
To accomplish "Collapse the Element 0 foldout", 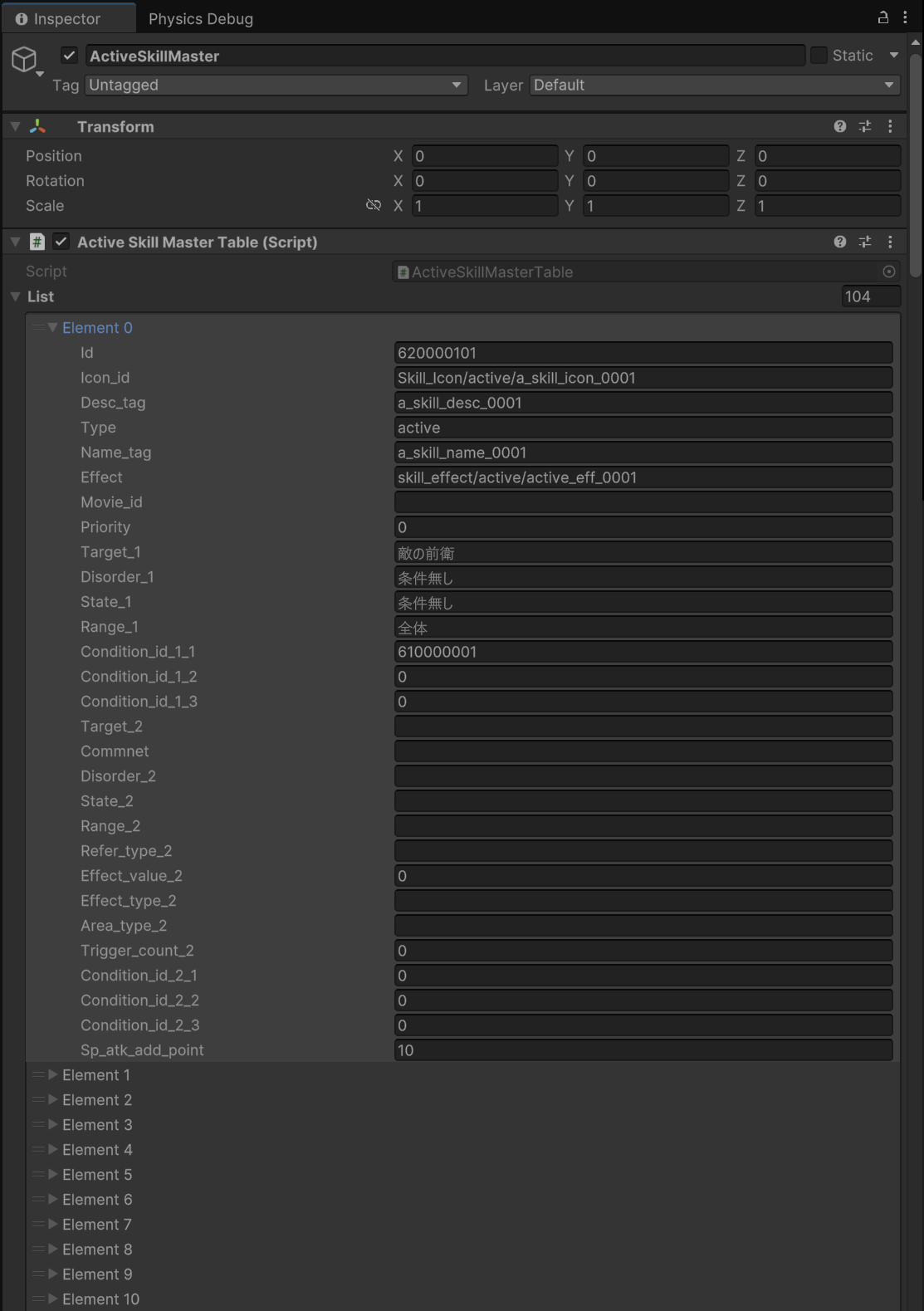I will (53, 328).
